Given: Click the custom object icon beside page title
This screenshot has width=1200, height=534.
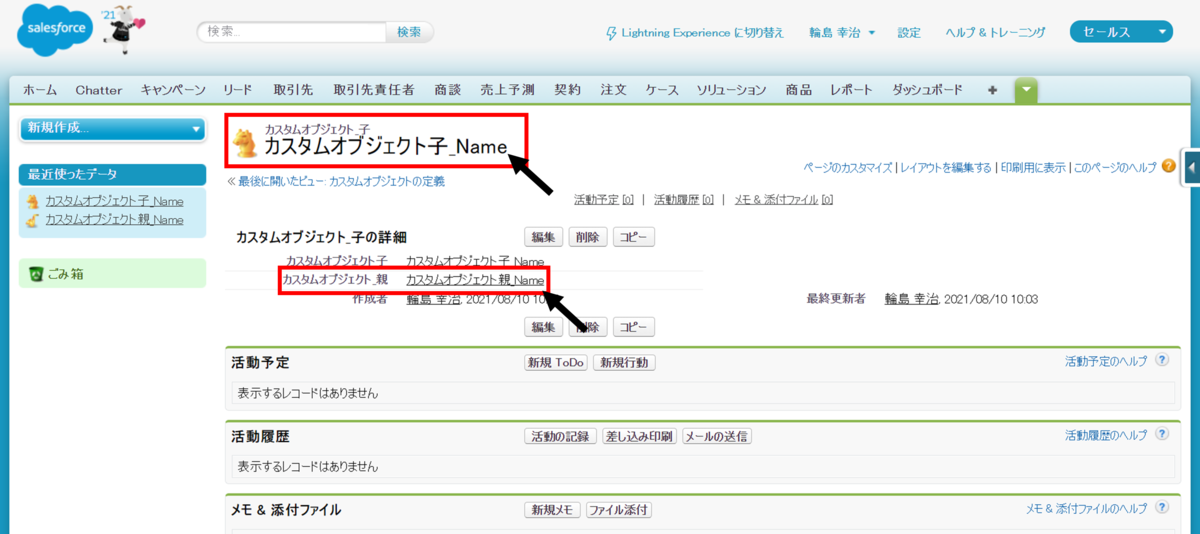Looking at the screenshot, I should pyautogui.click(x=246, y=145).
